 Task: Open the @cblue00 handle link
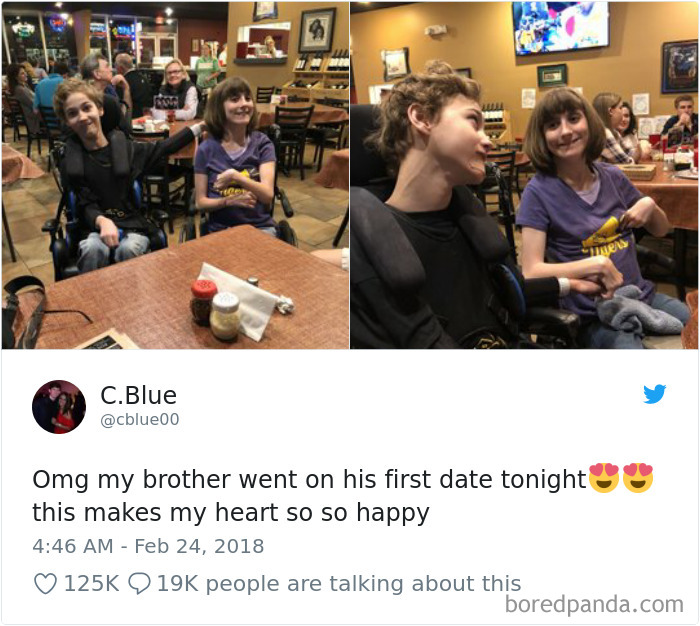click(140, 420)
